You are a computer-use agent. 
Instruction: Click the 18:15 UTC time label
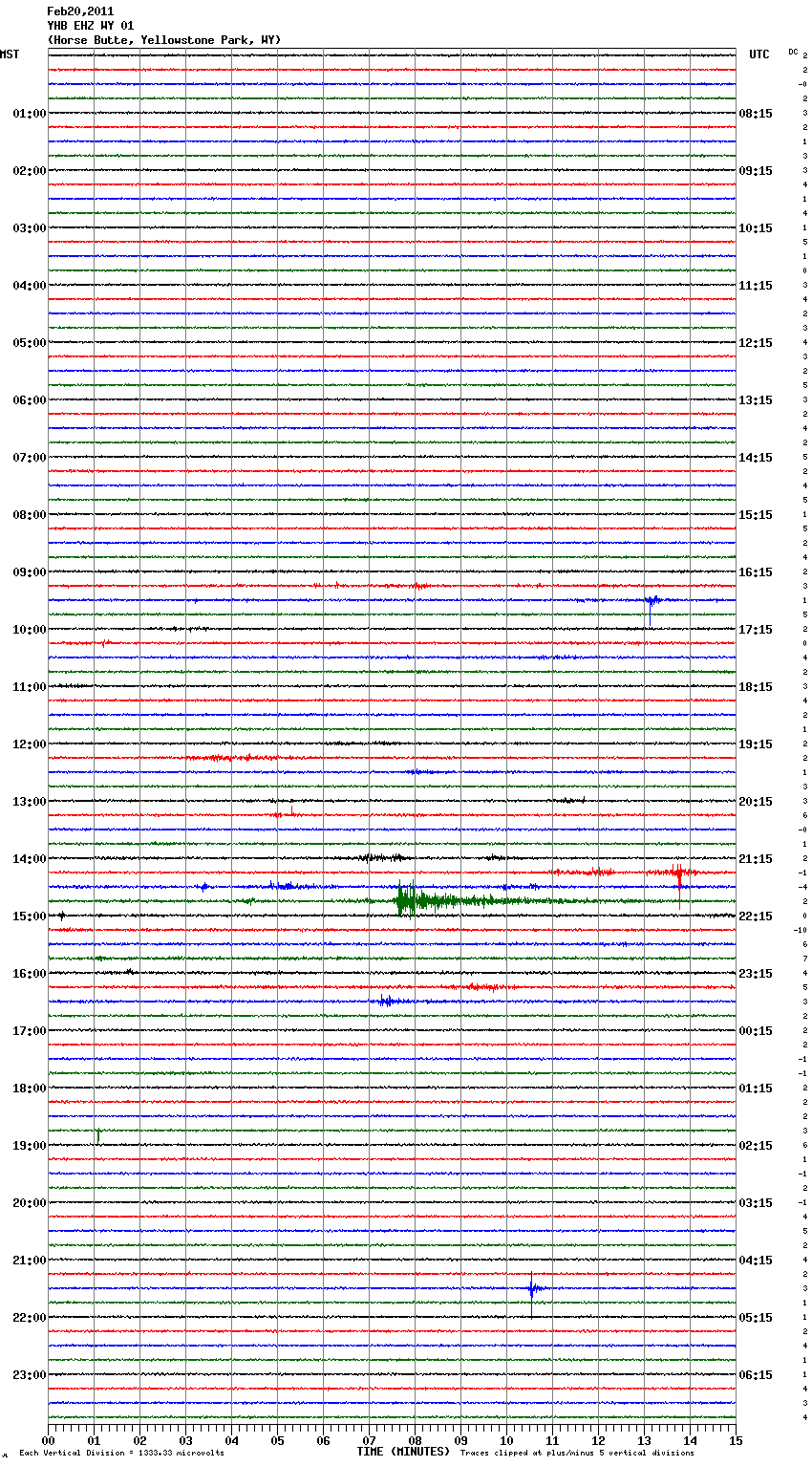pyautogui.click(x=756, y=687)
